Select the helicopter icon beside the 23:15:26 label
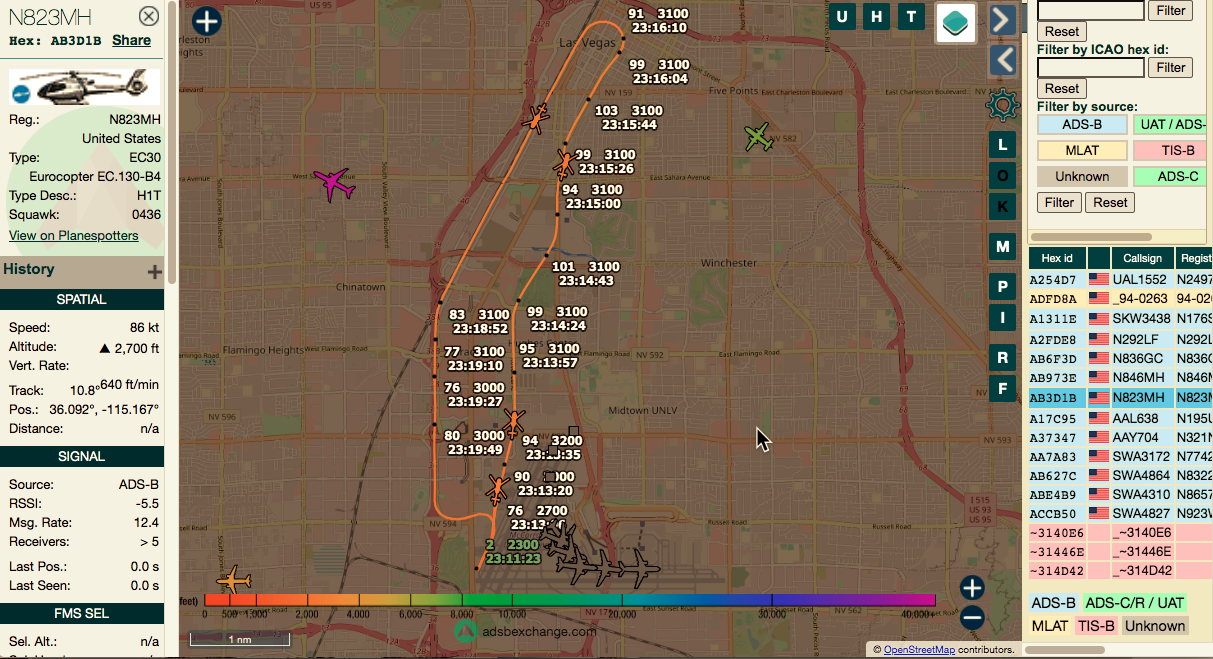This screenshot has height=659, width=1213. 565,162
